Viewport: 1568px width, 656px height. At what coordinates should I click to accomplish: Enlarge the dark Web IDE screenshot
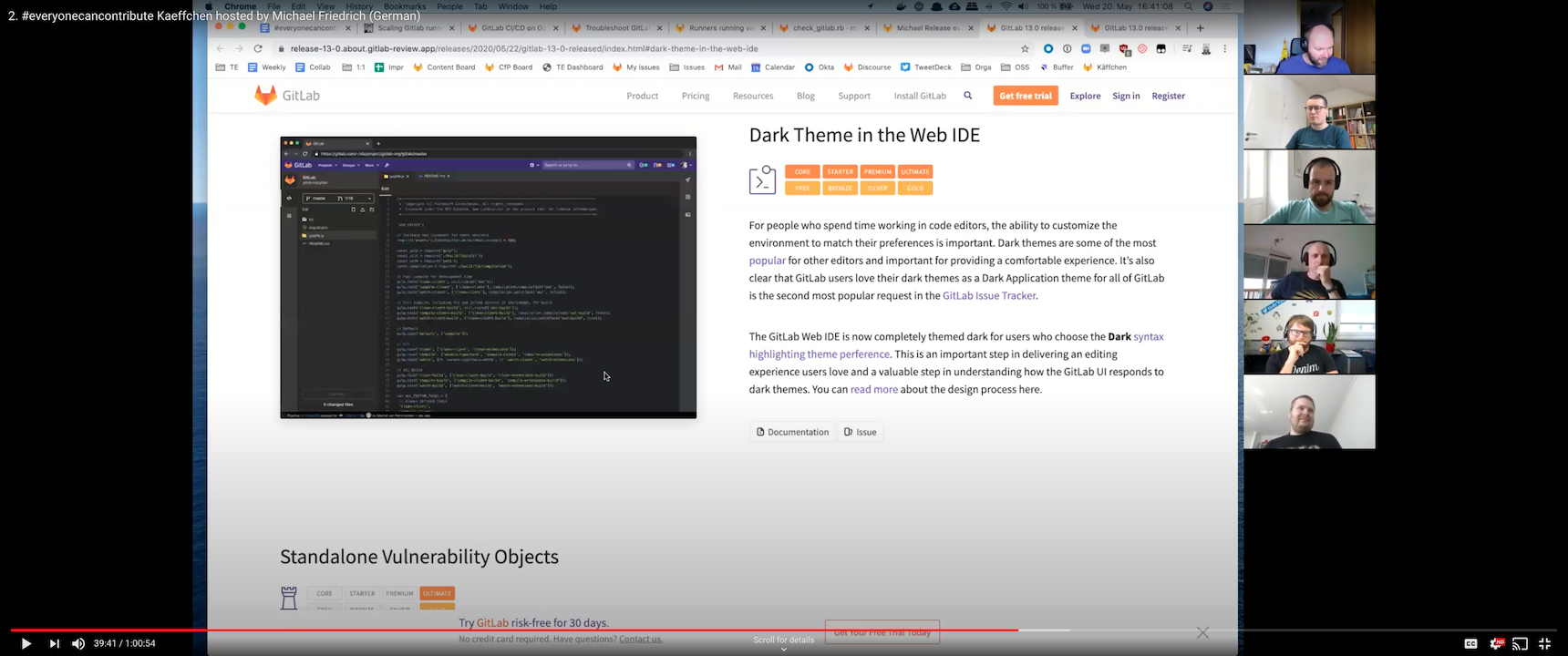(488, 278)
